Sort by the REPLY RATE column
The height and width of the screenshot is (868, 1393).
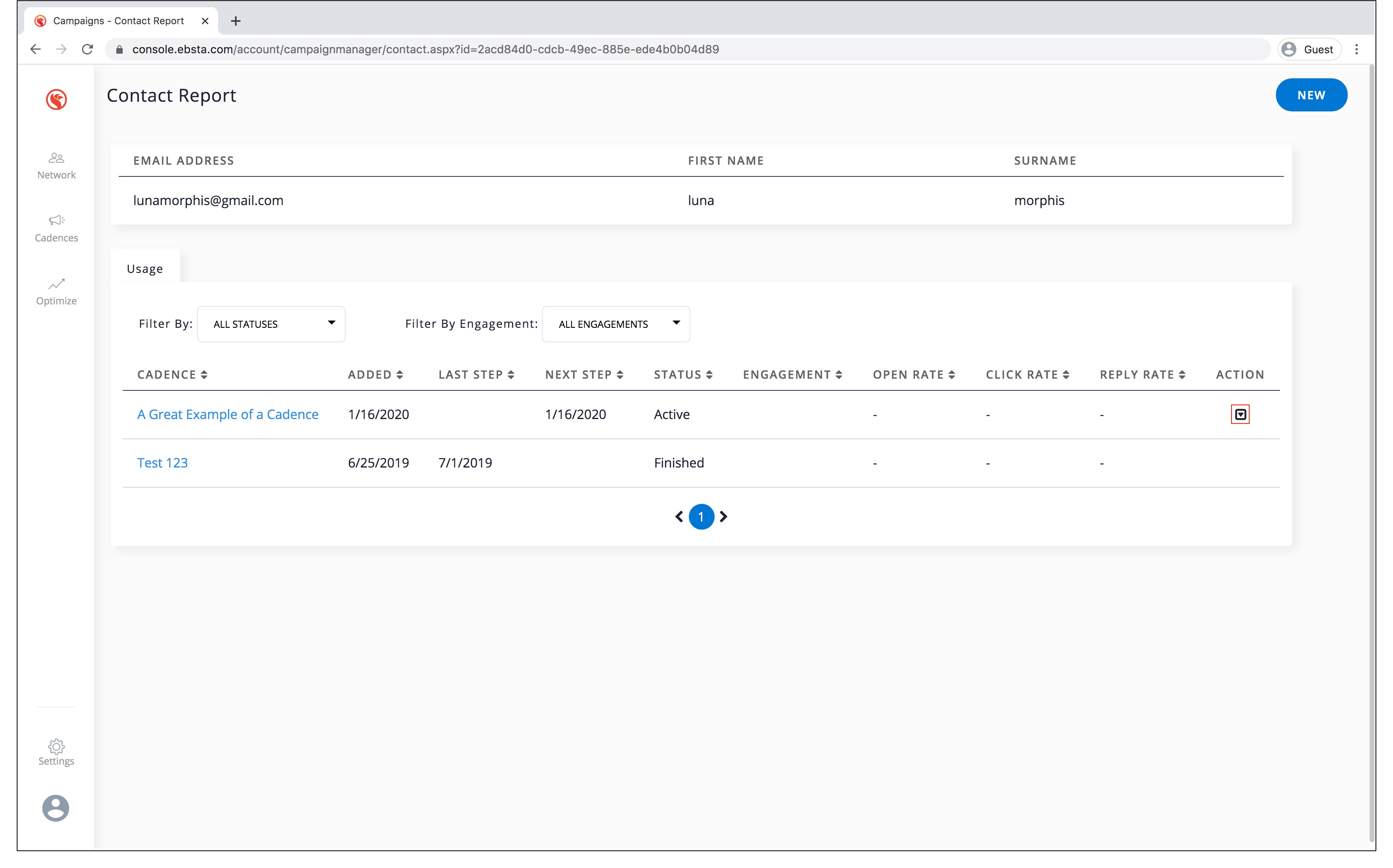pyautogui.click(x=1142, y=374)
